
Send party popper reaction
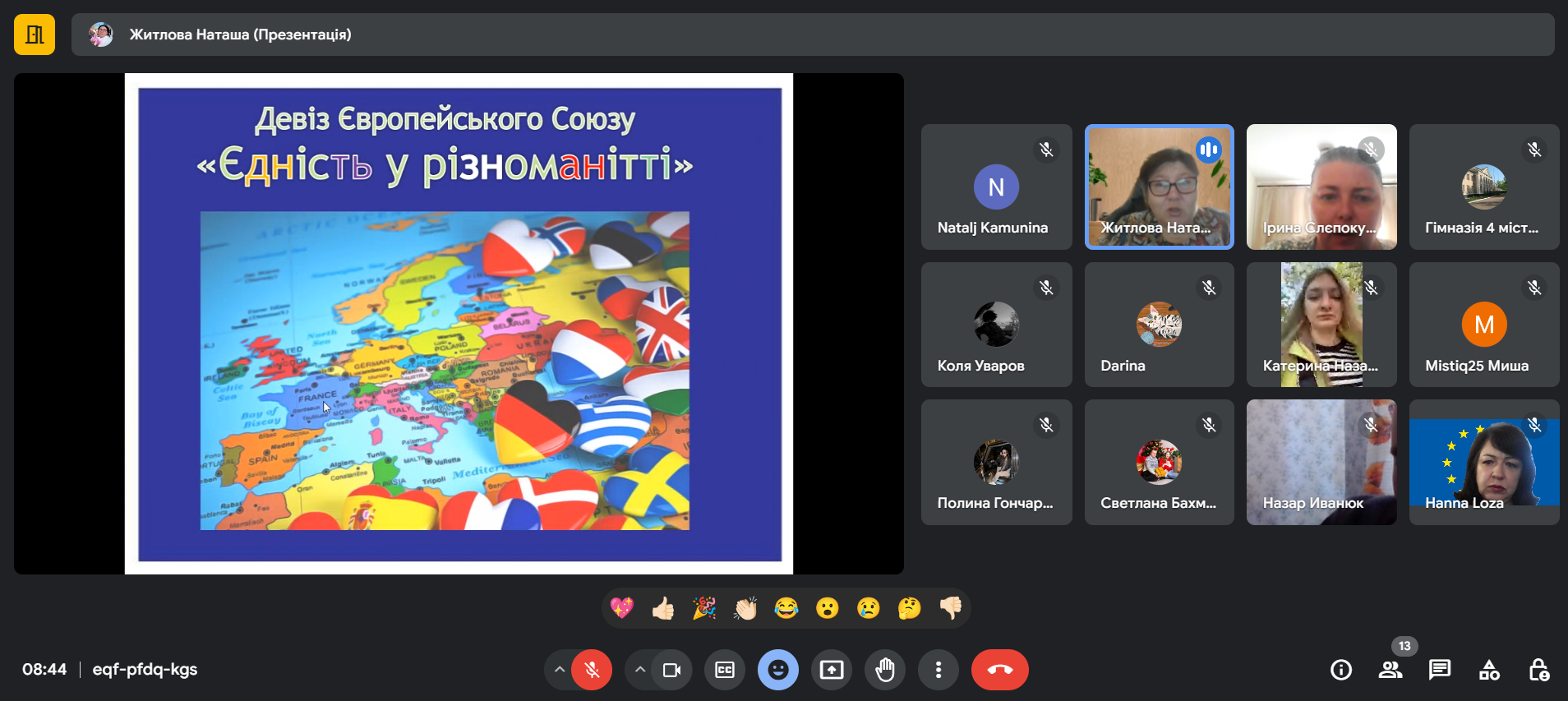coord(704,608)
